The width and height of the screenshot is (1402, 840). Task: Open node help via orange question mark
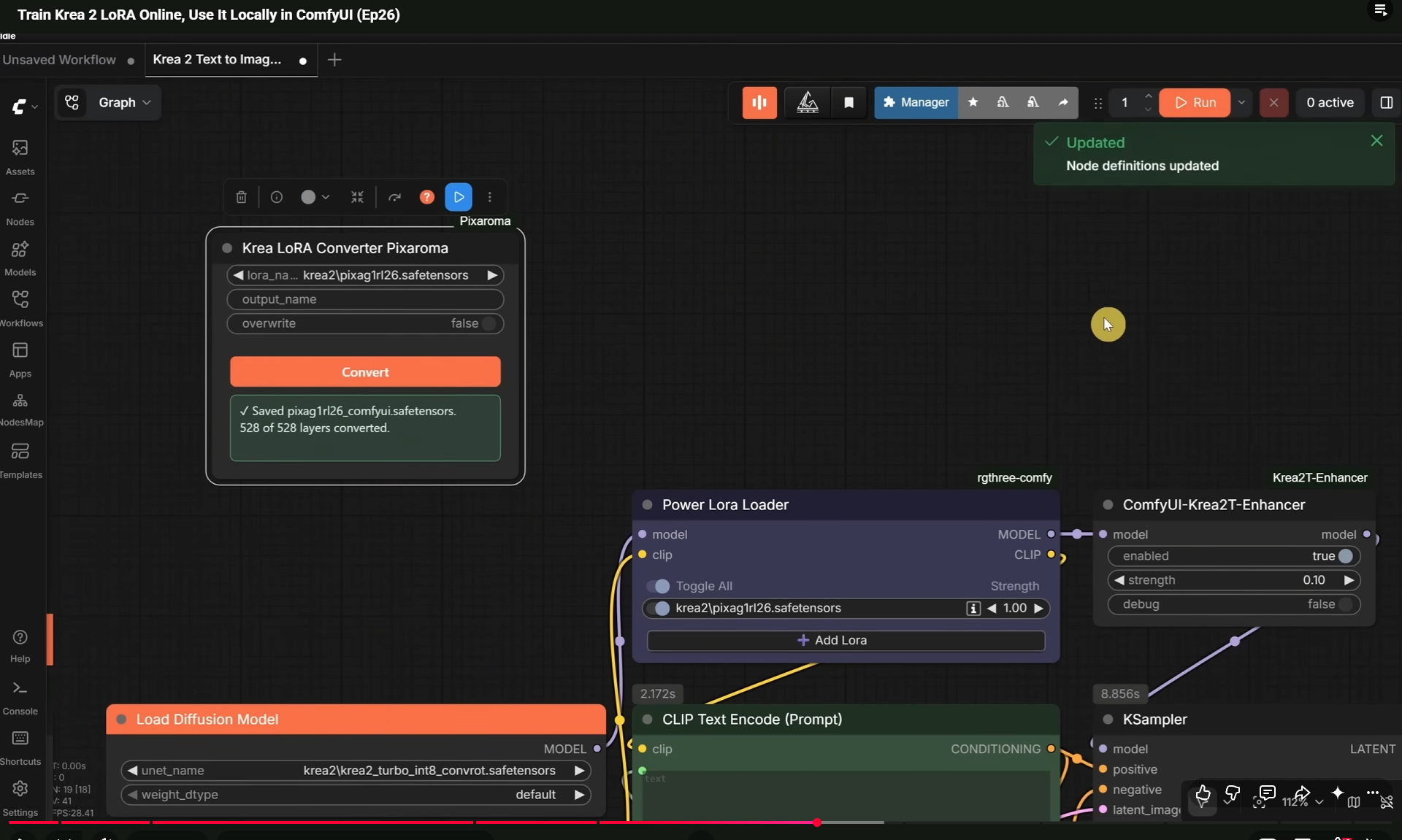click(427, 197)
